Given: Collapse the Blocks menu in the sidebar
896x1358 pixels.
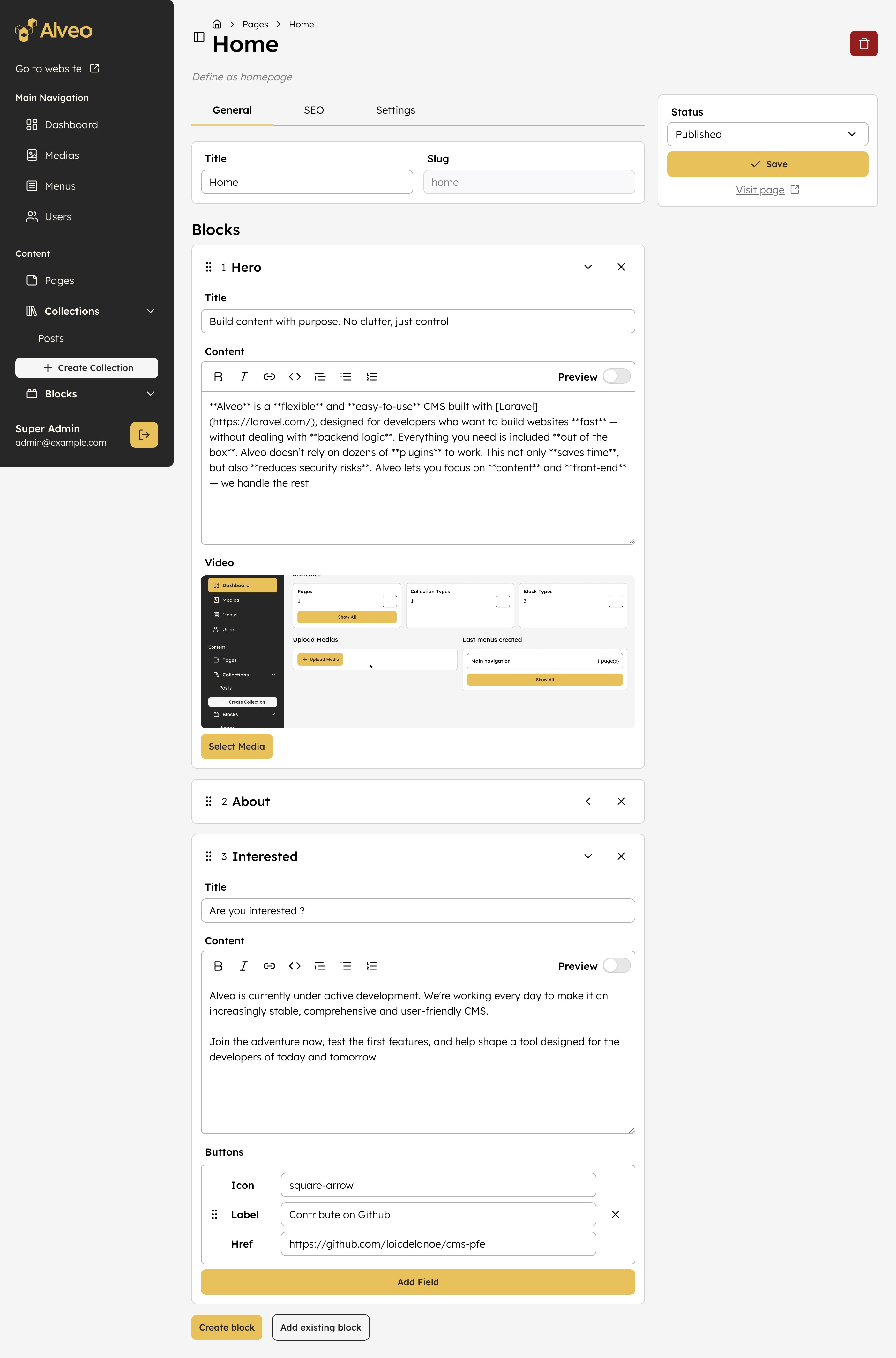Looking at the screenshot, I should tap(151, 394).
